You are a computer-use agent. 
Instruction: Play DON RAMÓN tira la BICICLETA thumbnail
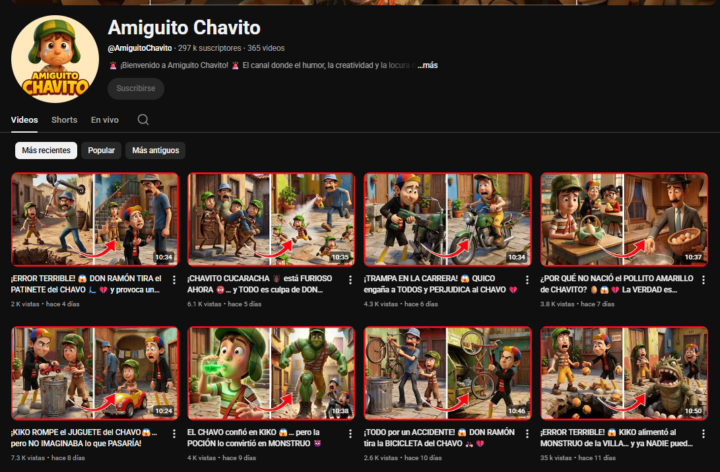[448, 373]
